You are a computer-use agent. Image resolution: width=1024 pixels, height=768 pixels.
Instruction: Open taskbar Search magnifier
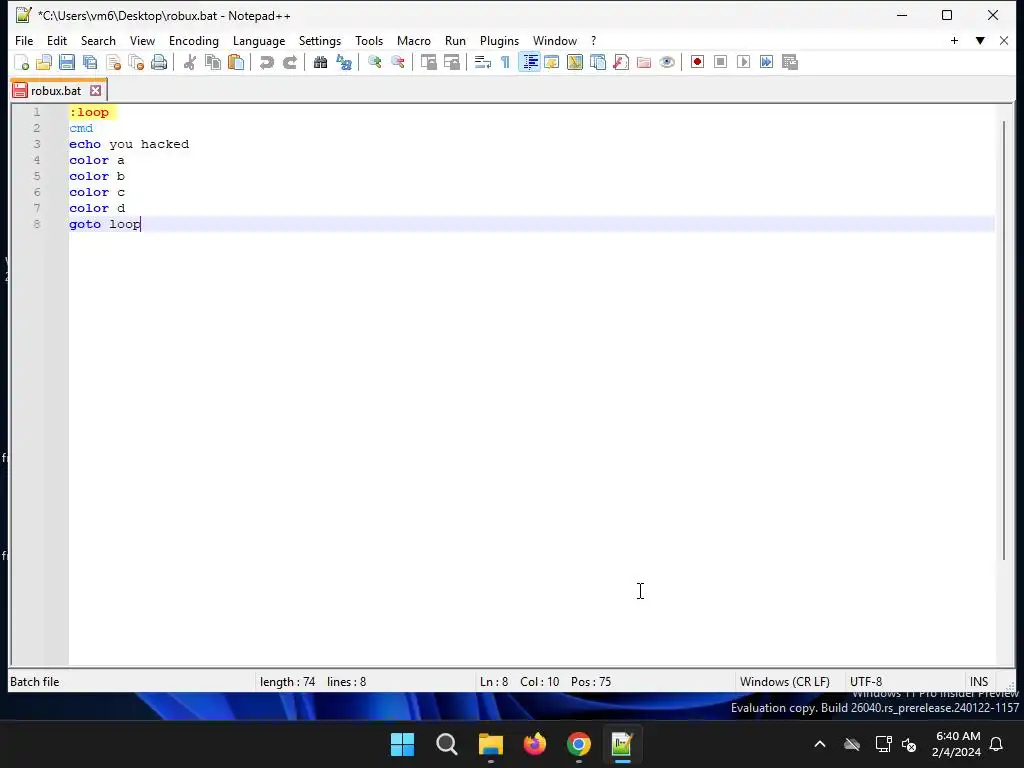(x=447, y=744)
